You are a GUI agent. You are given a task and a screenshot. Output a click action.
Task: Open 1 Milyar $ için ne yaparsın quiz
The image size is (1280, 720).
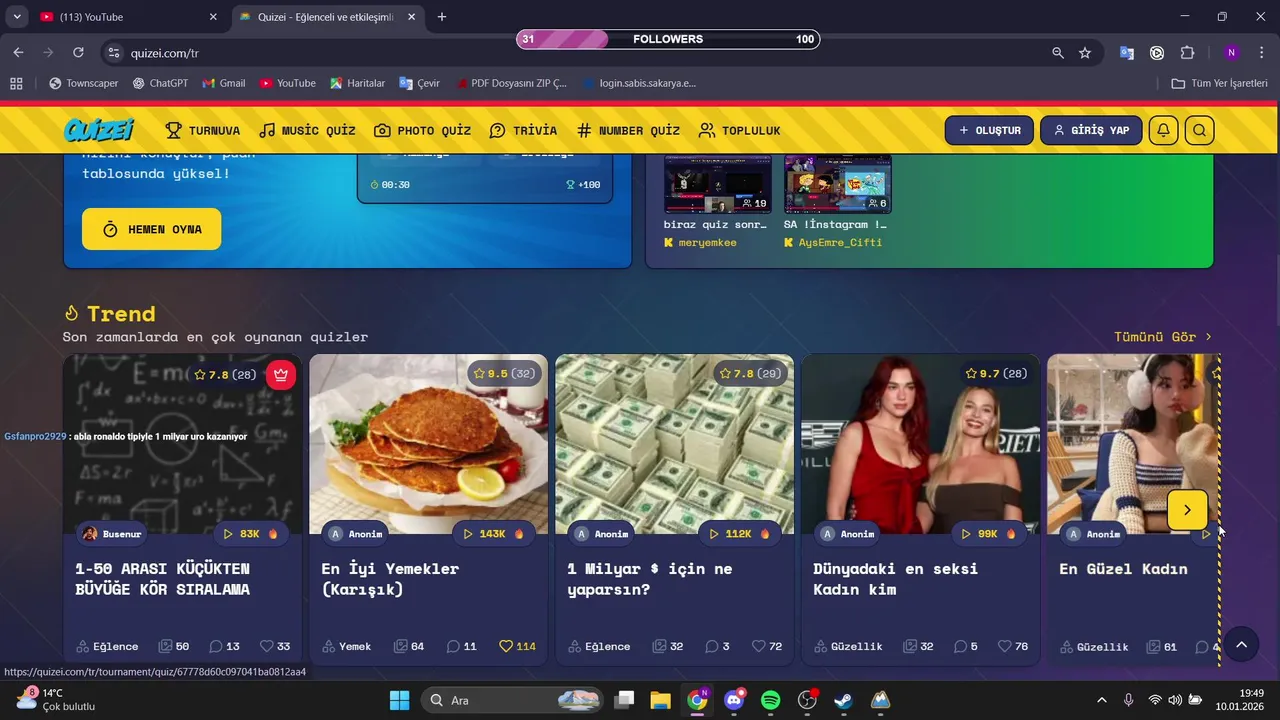[649, 579]
